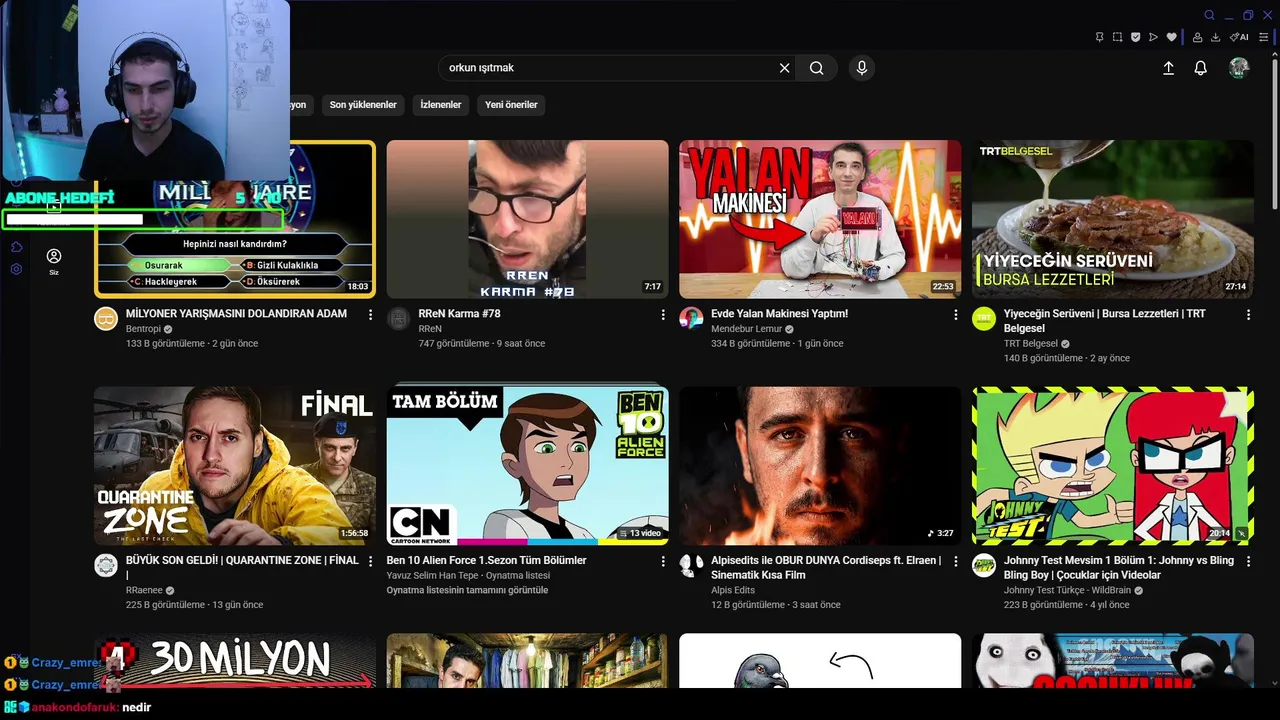Select the Son yüklenenler filter chip
Viewport: 1280px width, 720px height.
(x=363, y=105)
